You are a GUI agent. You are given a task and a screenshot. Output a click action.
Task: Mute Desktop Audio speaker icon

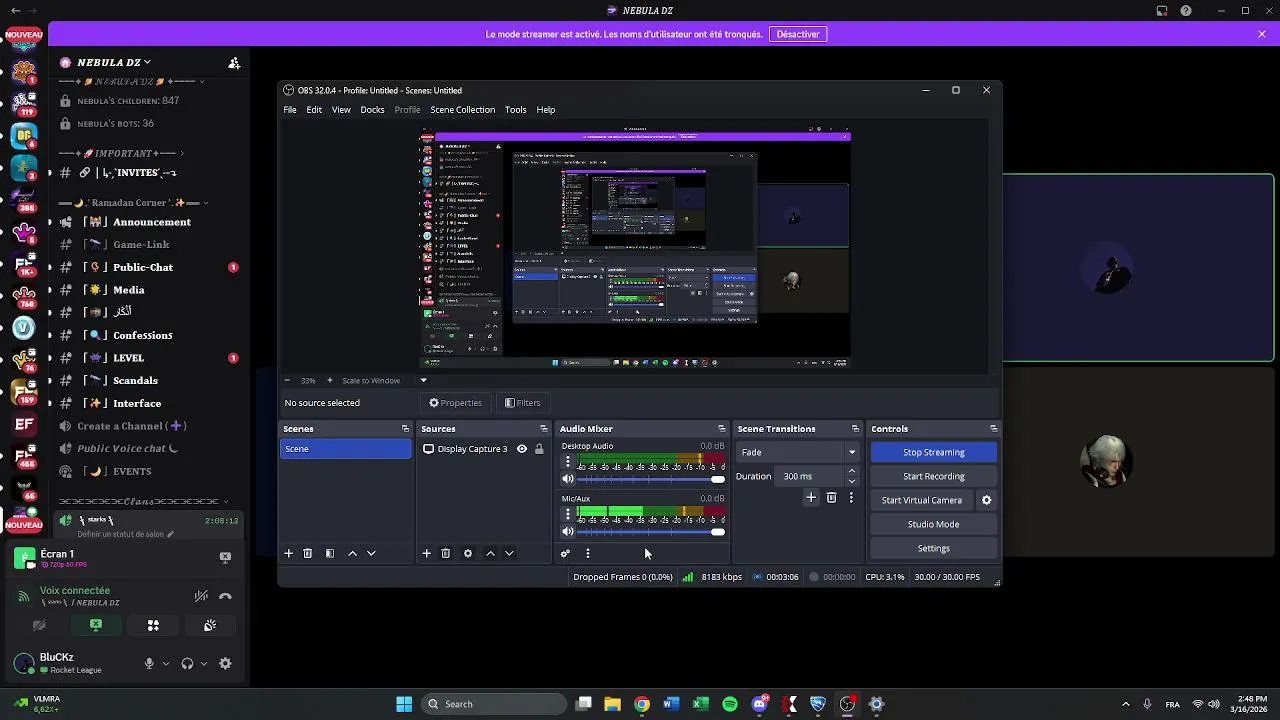568,479
